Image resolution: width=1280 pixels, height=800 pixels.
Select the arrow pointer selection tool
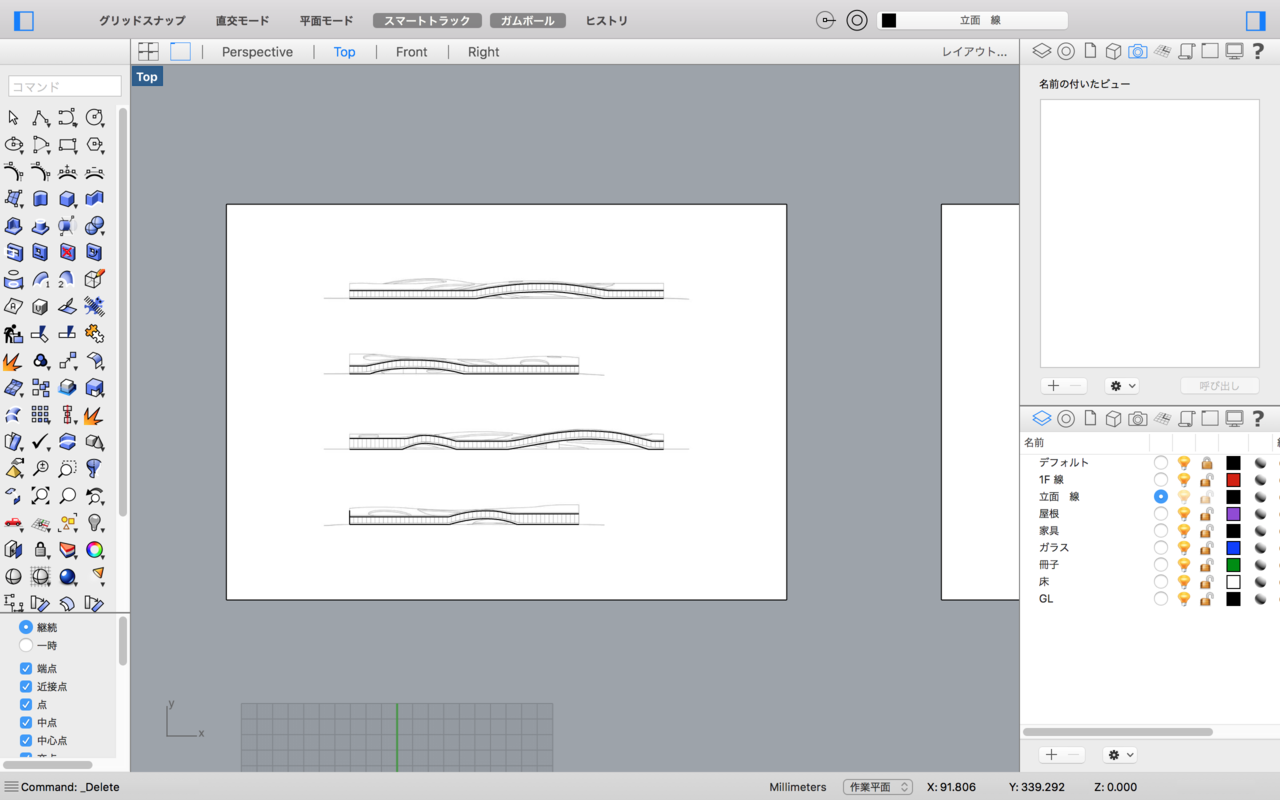(x=13, y=118)
